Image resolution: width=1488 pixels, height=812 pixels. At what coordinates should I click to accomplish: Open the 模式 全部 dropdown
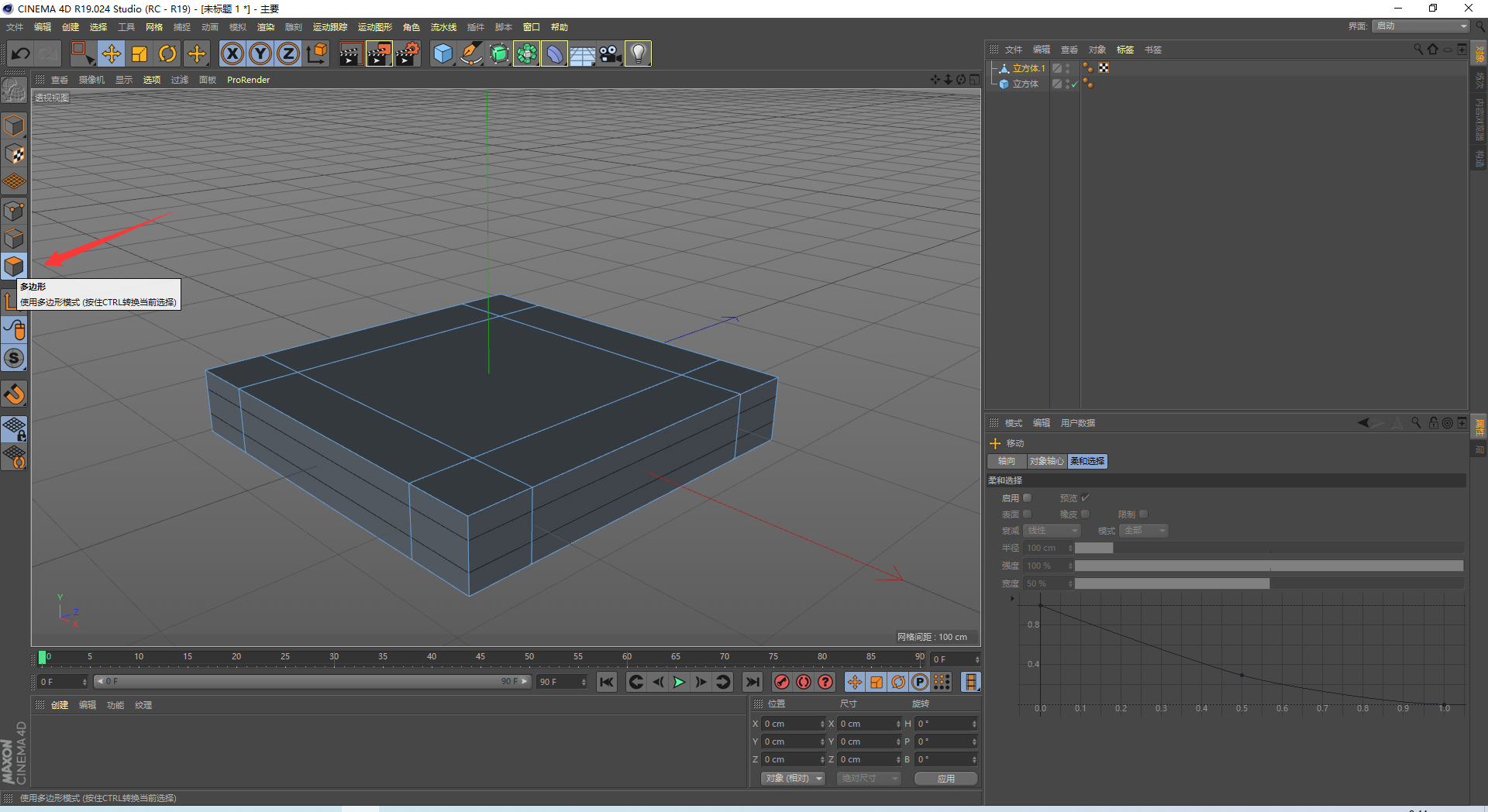pos(1144,531)
